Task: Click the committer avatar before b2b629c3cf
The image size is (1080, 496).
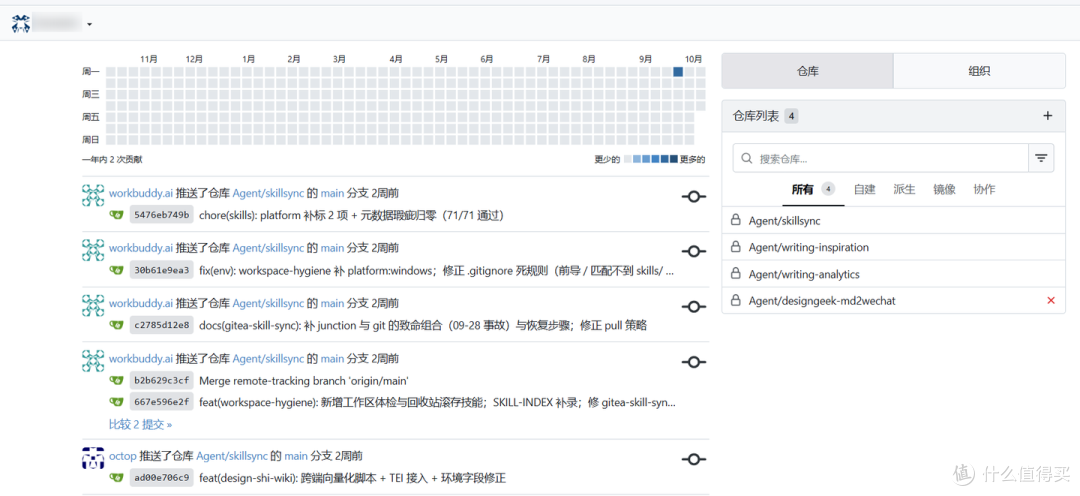Action: coord(116,380)
